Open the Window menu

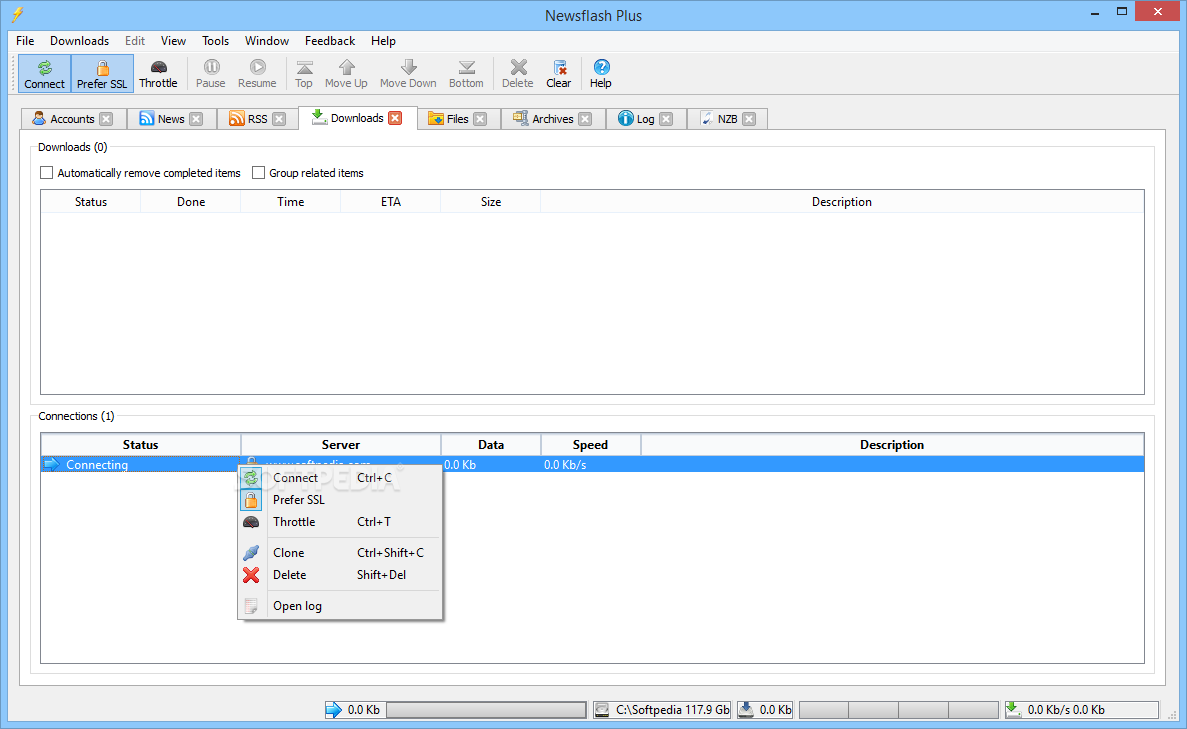click(x=266, y=41)
